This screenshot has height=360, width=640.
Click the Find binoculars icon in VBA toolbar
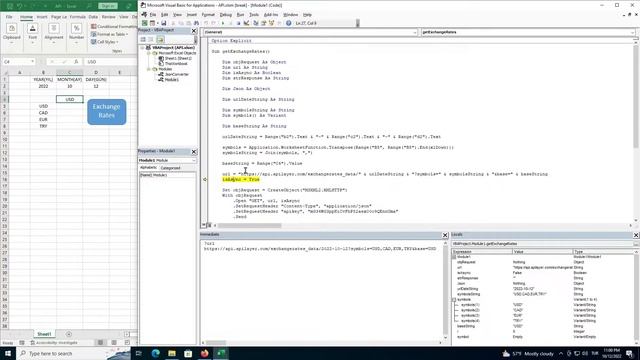[196, 23]
